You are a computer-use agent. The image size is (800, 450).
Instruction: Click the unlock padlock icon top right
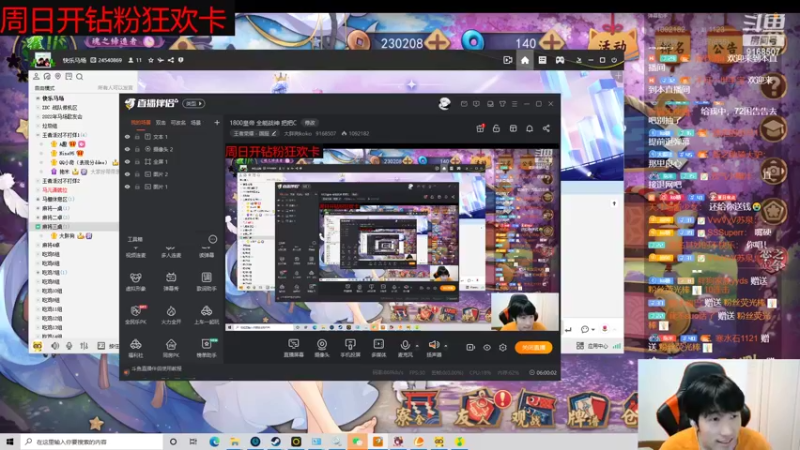click(x=496, y=129)
